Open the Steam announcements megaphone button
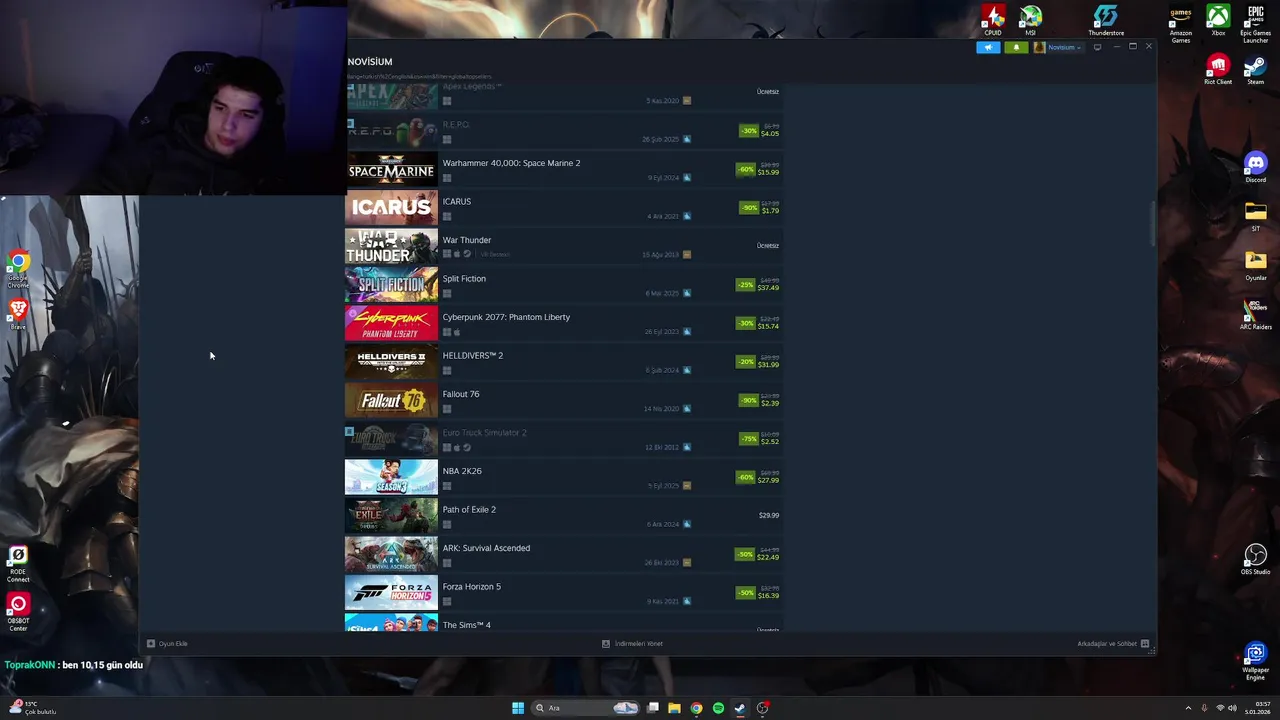 (x=987, y=47)
